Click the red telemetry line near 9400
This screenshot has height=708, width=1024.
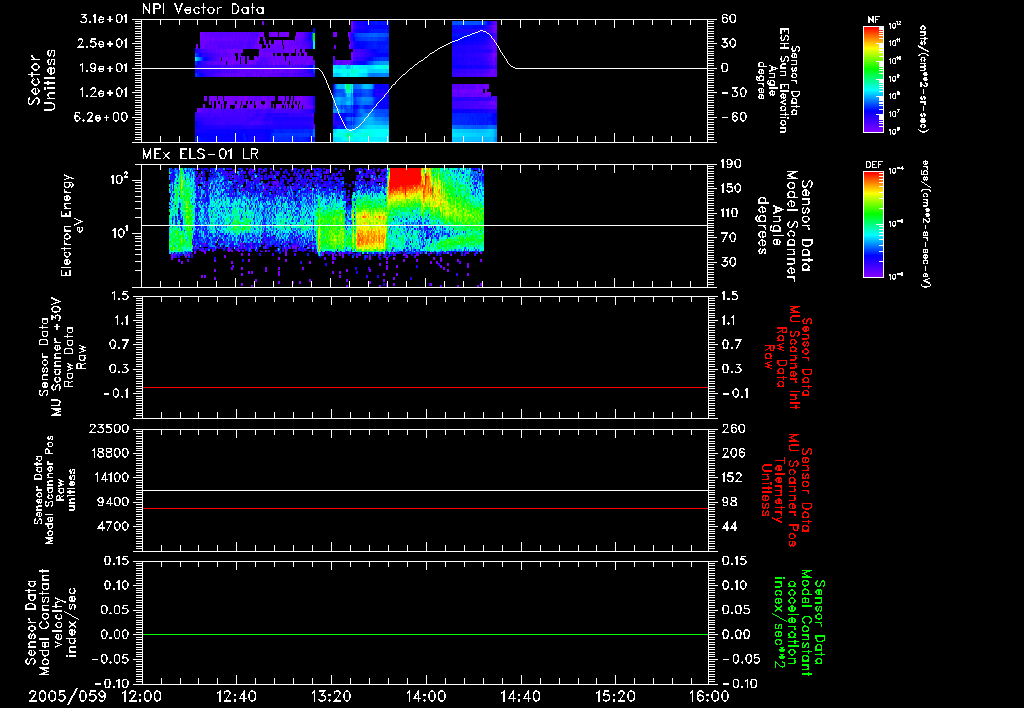click(x=425, y=508)
